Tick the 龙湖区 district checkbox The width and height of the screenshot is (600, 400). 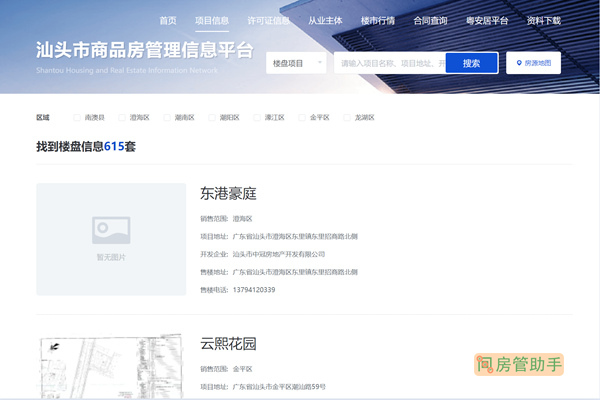point(347,118)
